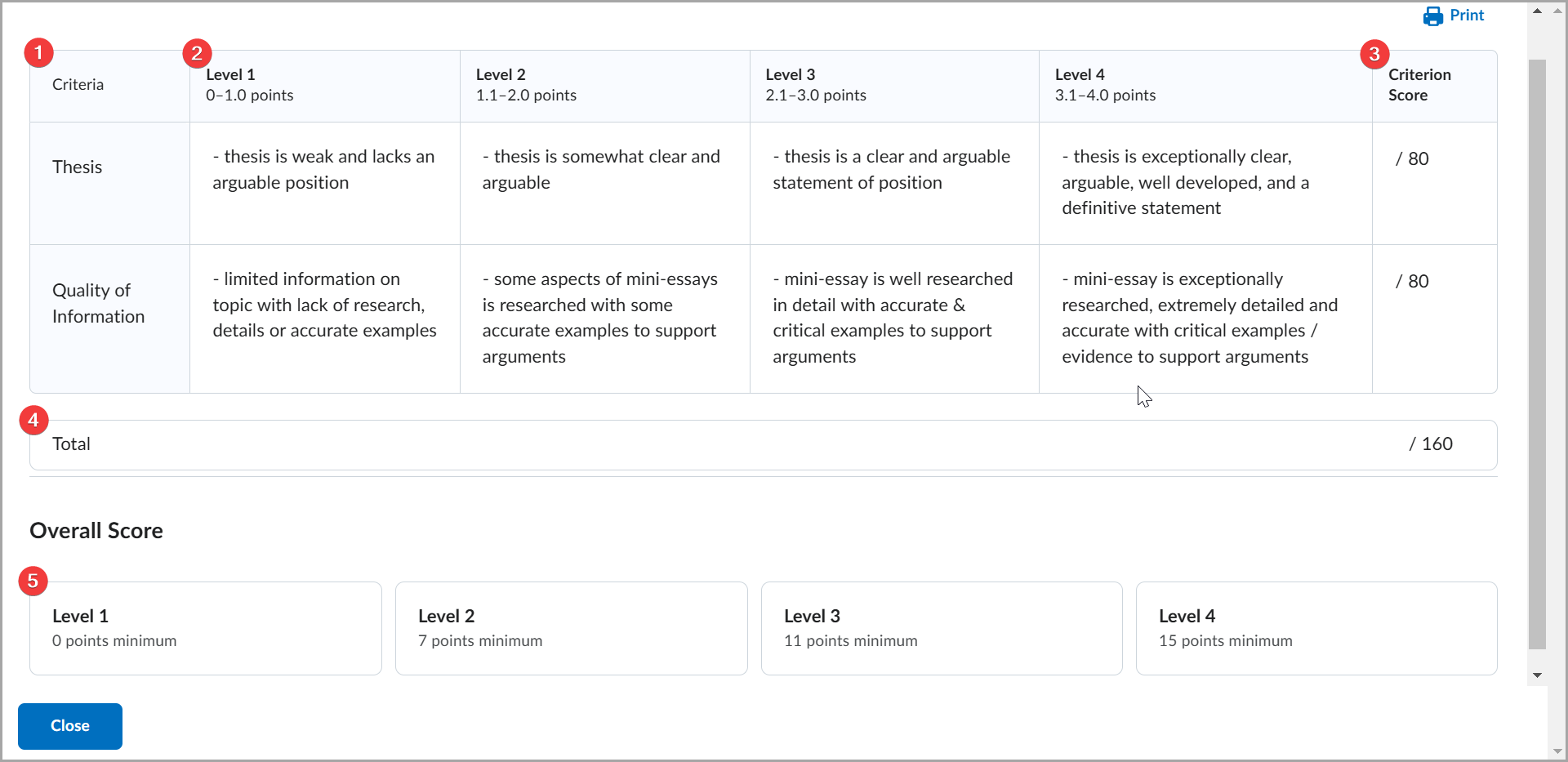
Task: Click the inner vertical scrollbar thumb
Action: 1537,354
